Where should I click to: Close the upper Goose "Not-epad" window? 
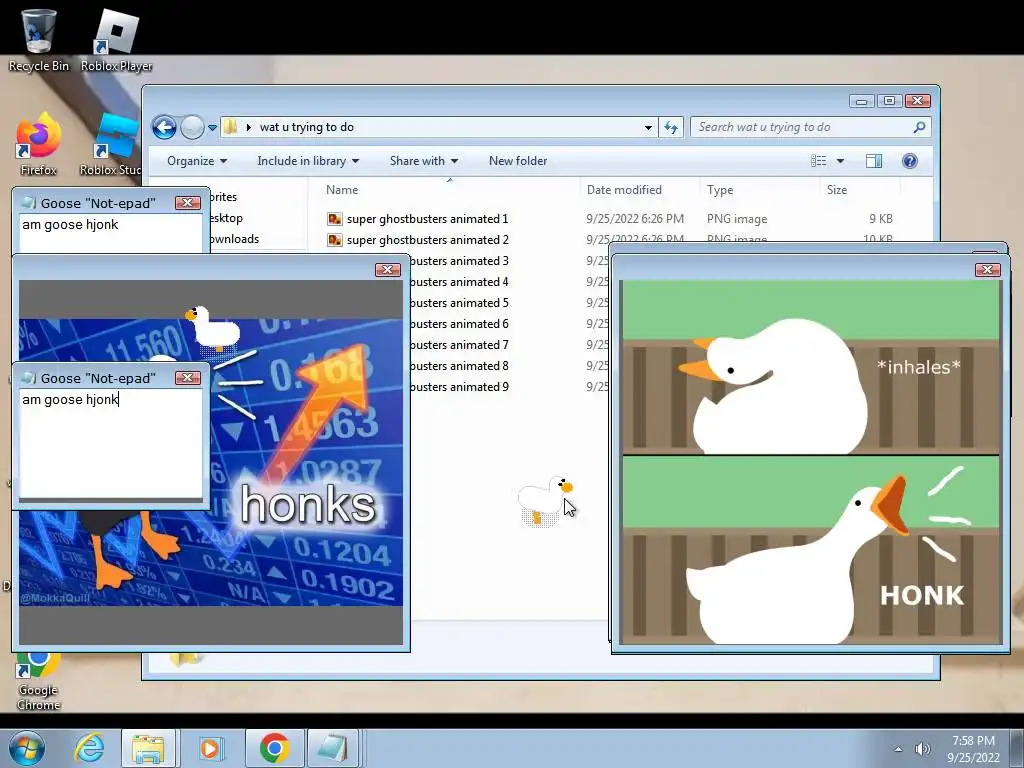(x=187, y=202)
